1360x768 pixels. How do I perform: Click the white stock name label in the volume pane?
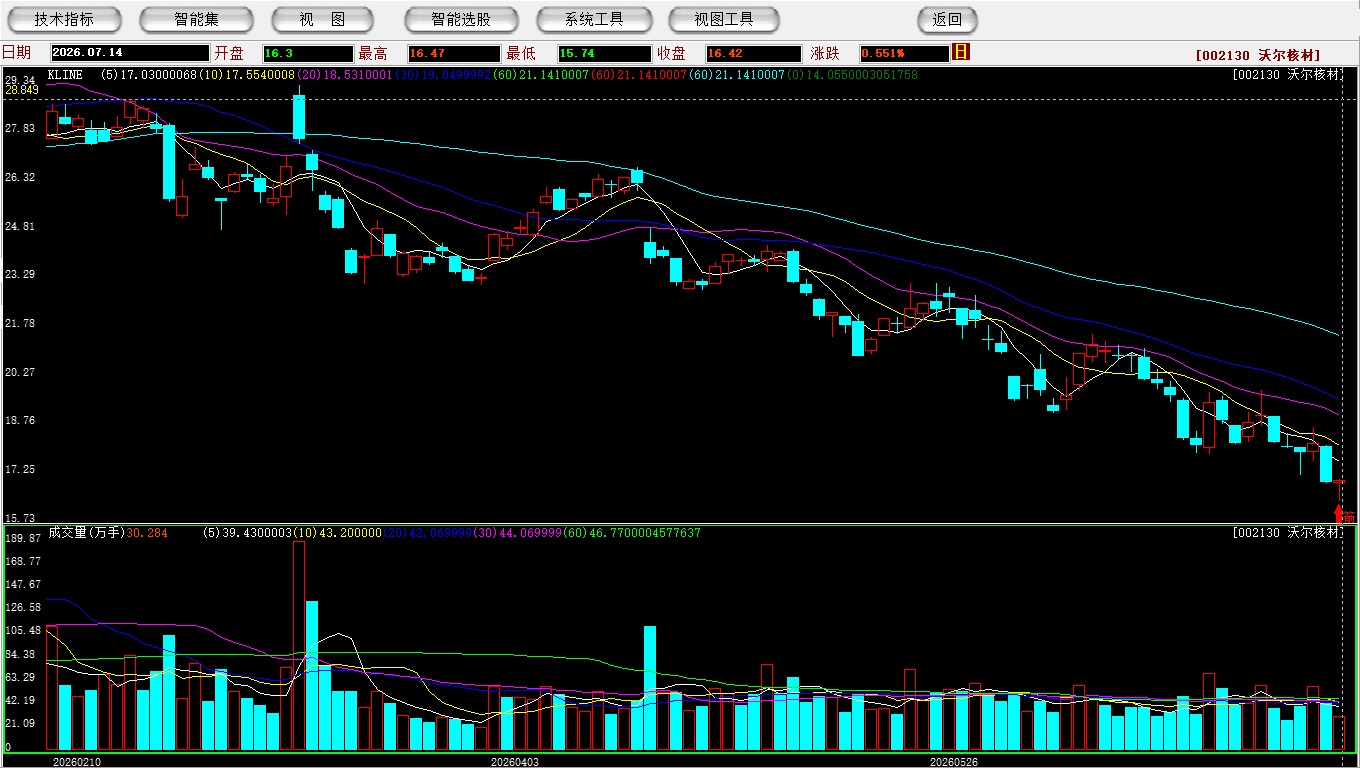point(1287,533)
